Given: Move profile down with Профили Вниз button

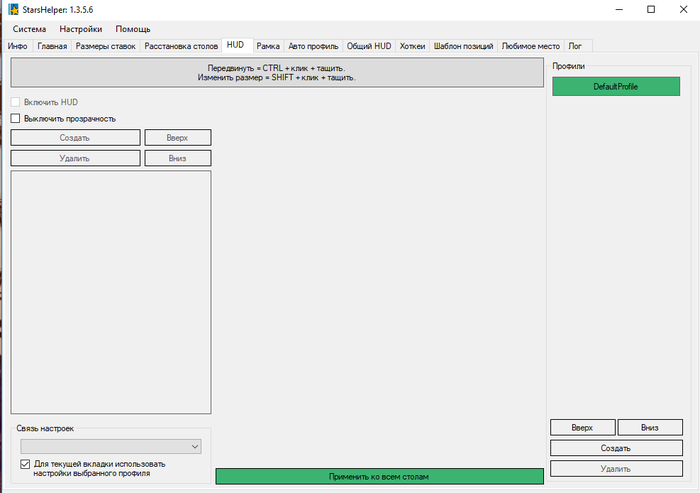Looking at the screenshot, I should pos(650,427).
